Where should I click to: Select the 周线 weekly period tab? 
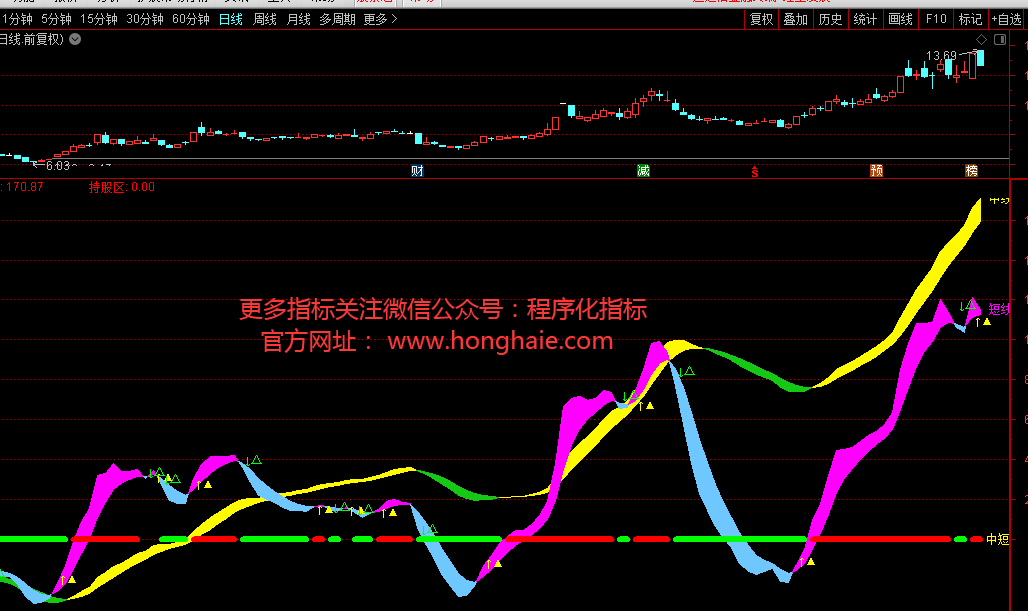tap(265, 19)
